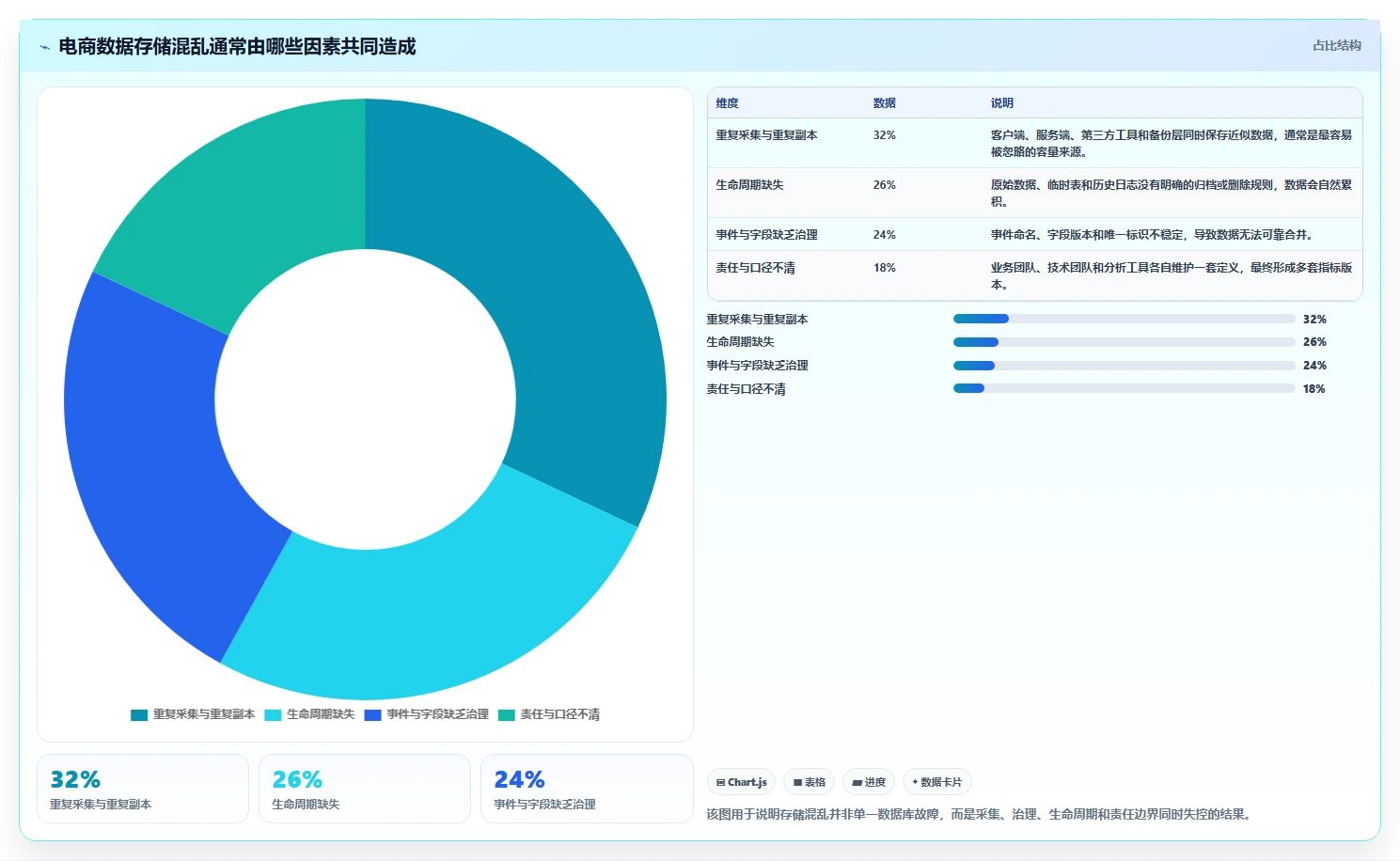Click the 24% value in table

coord(884,235)
